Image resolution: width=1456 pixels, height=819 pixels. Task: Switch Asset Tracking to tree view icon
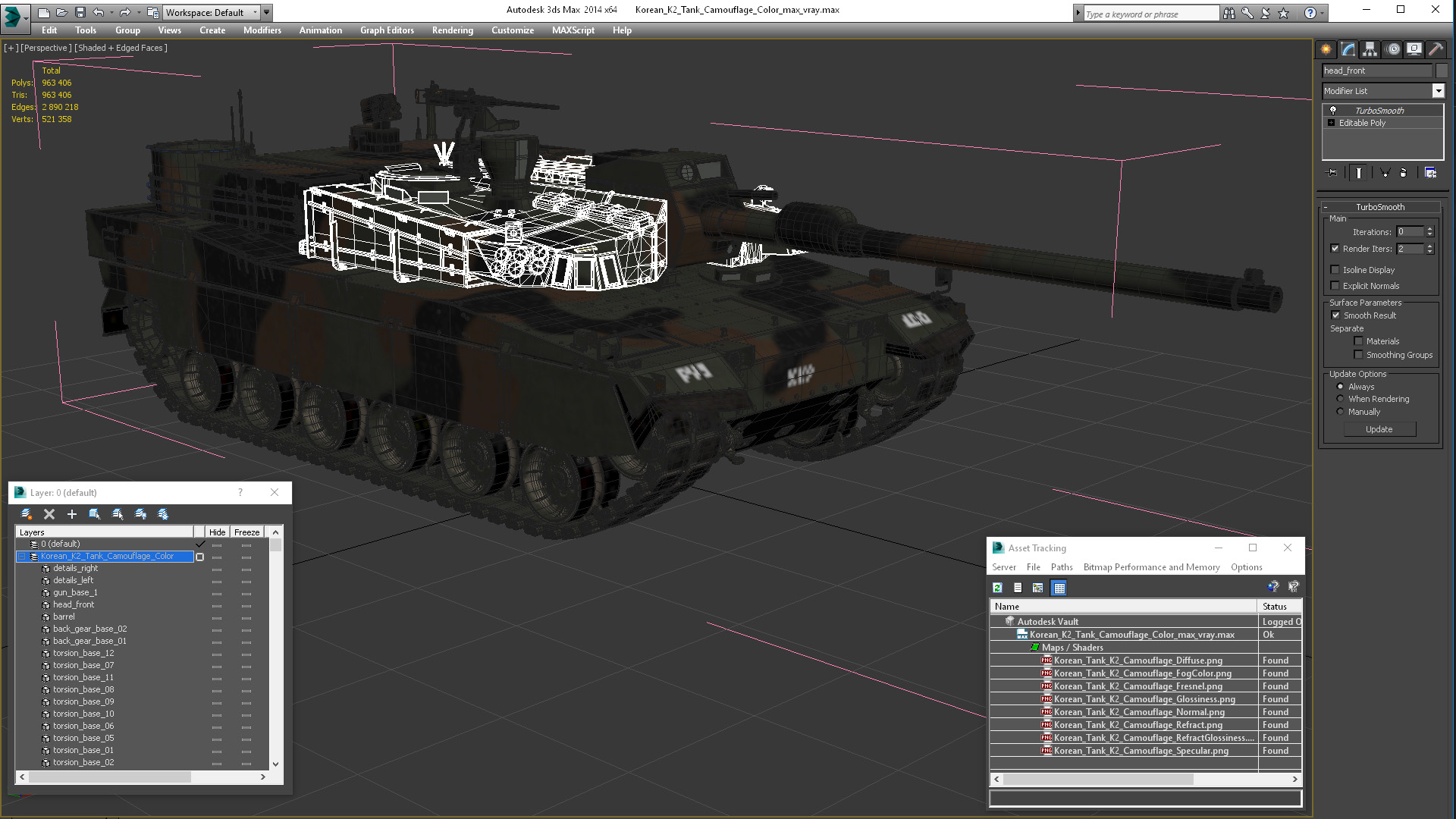pos(1038,588)
